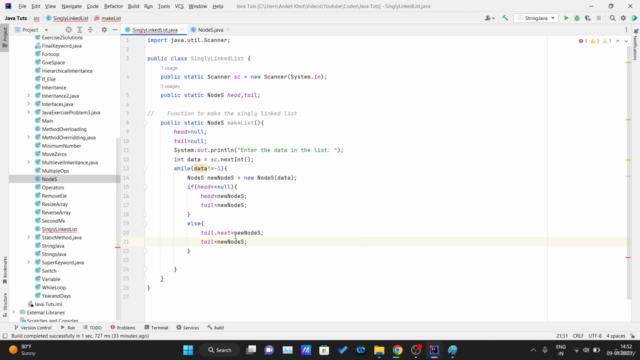Build project with hammer icon
640x360 pixels.
[505, 18]
